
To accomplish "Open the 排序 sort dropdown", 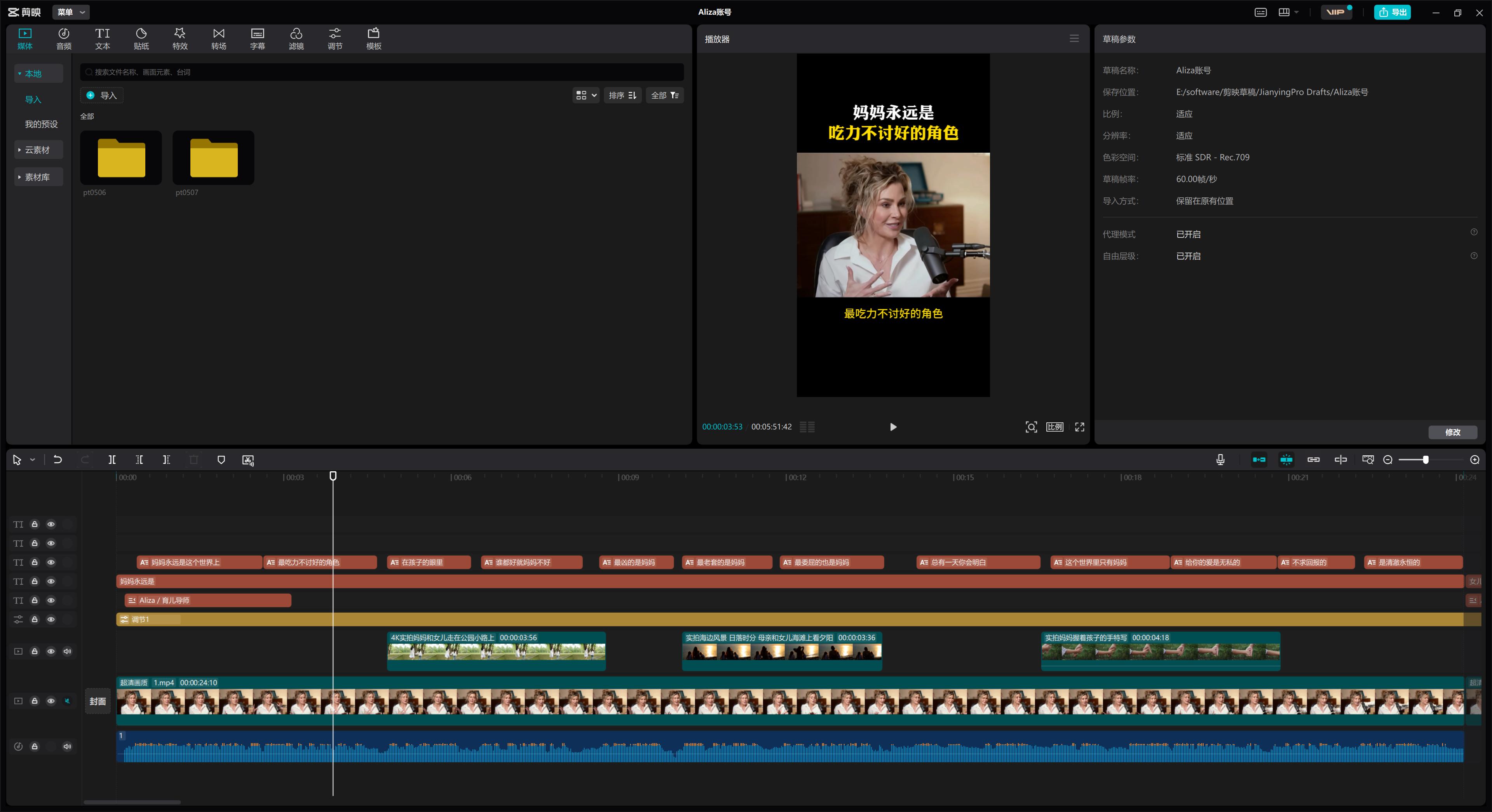I will pos(622,96).
